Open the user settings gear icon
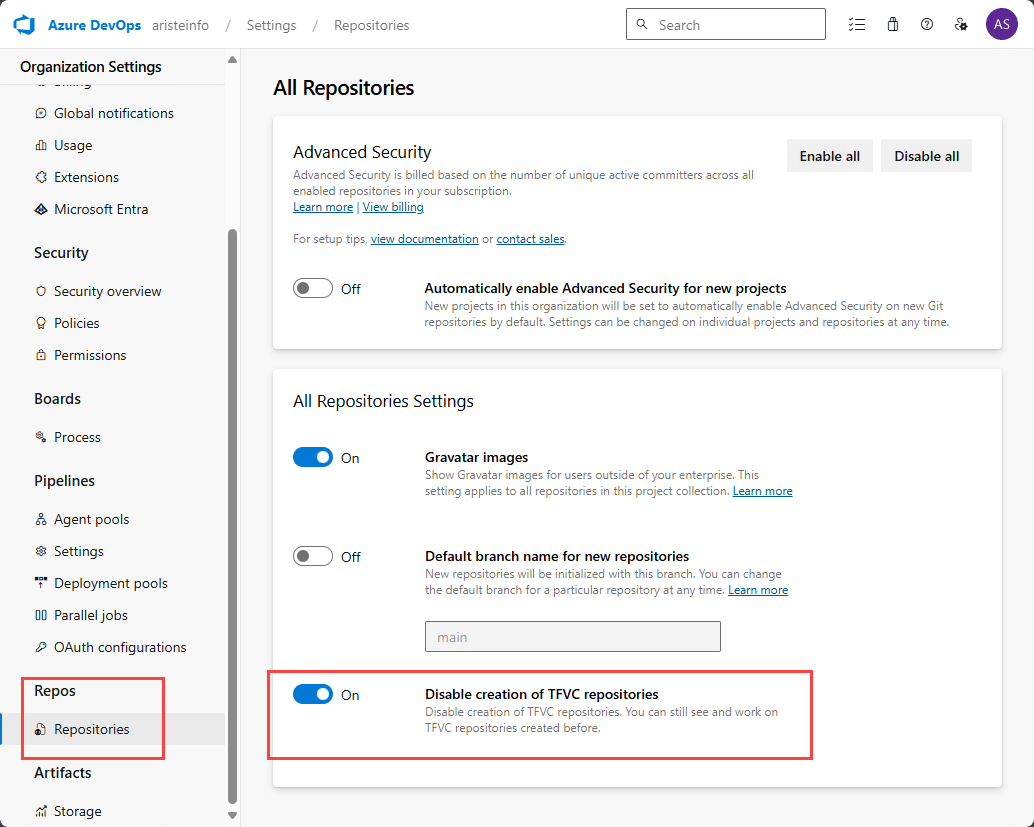The height and width of the screenshot is (827, 1034). [x=961, y=24]
